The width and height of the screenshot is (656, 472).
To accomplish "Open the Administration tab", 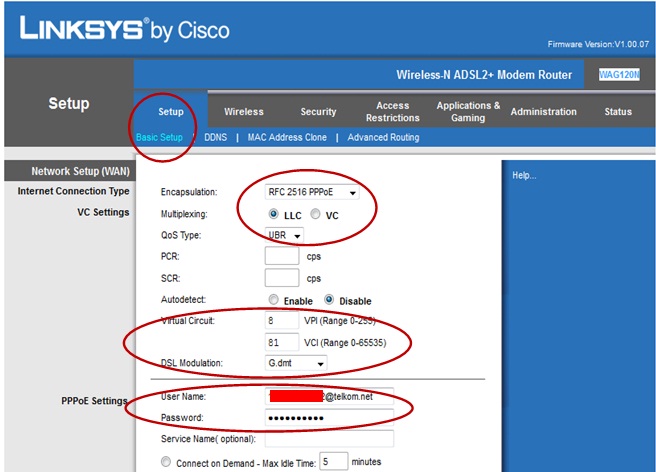I will click(543, 112).
